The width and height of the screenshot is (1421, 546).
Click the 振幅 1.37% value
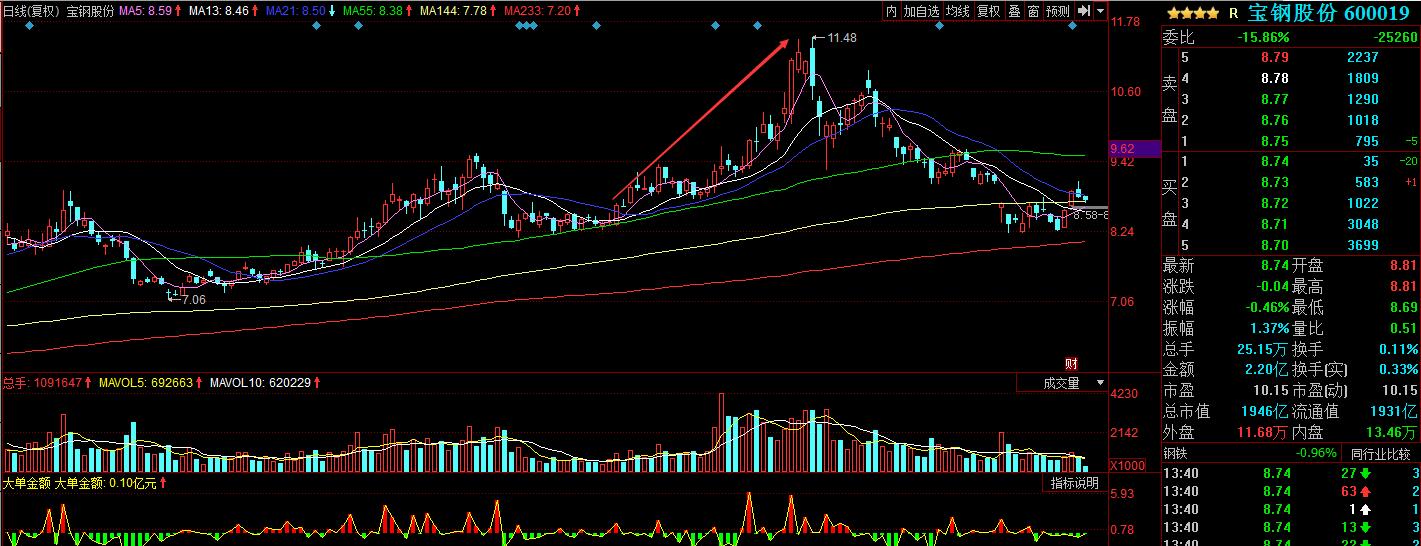[1269, 328]
